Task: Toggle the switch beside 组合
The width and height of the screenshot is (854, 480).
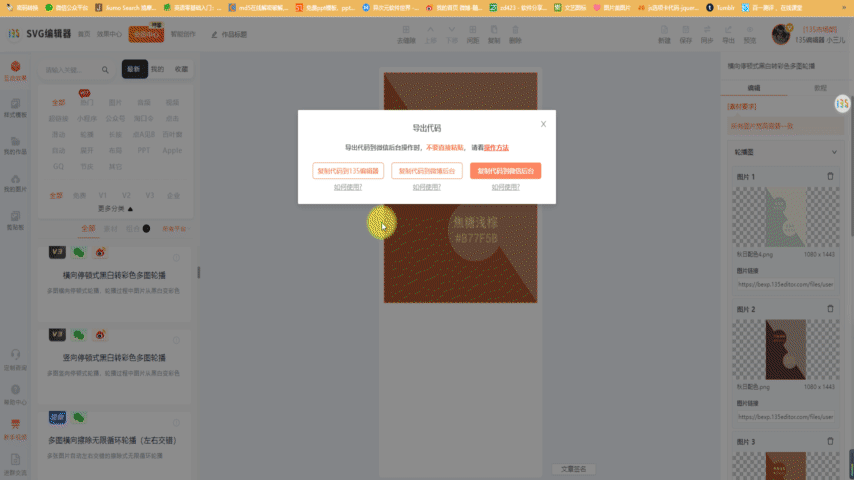Action: [x=146, y=229]
